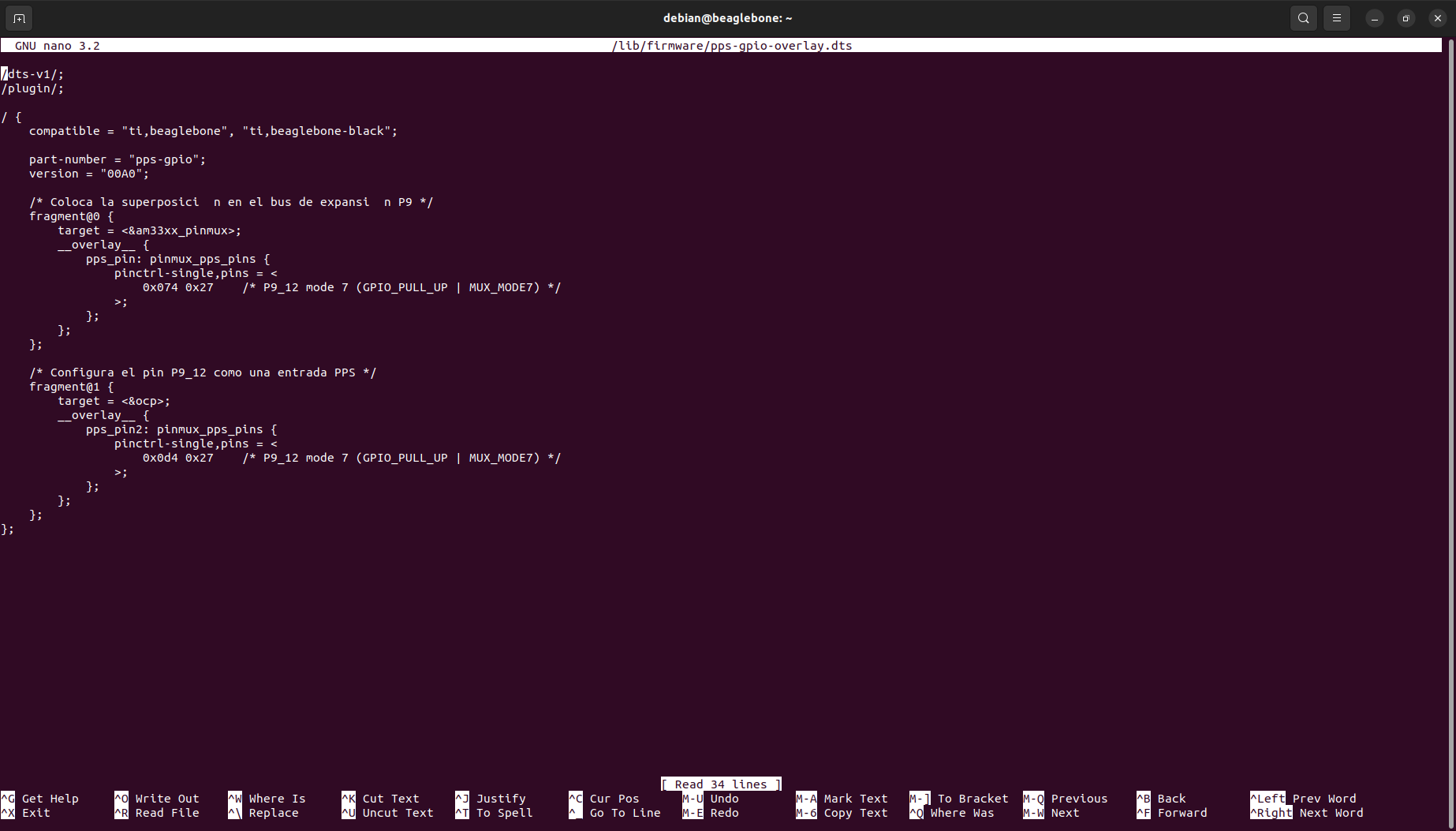1456x831 pixels.
Task: Click the 'Read 34 lines' status message
Action: (x=721, y=784)
